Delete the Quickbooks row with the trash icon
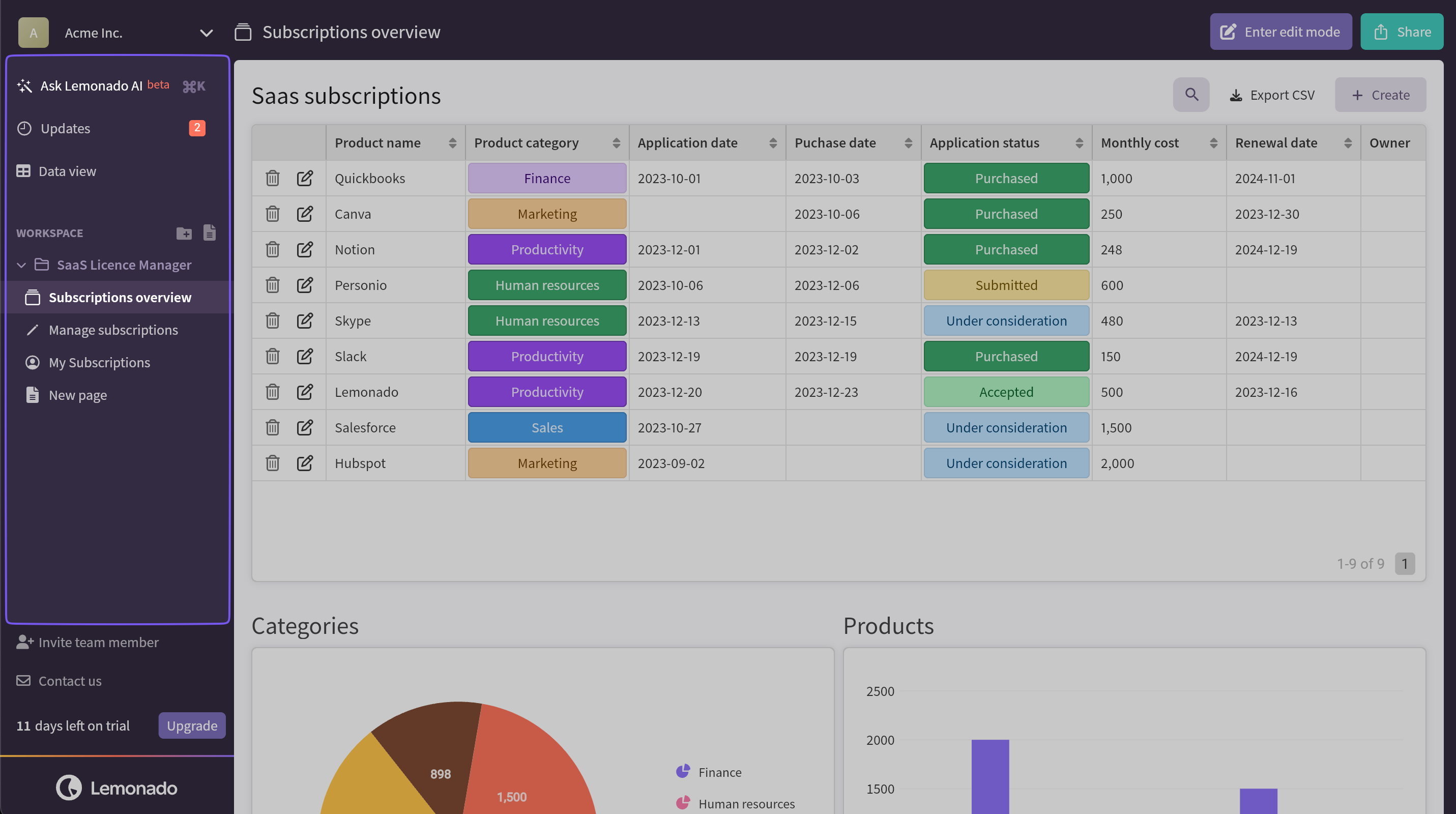 click(273, 178)
